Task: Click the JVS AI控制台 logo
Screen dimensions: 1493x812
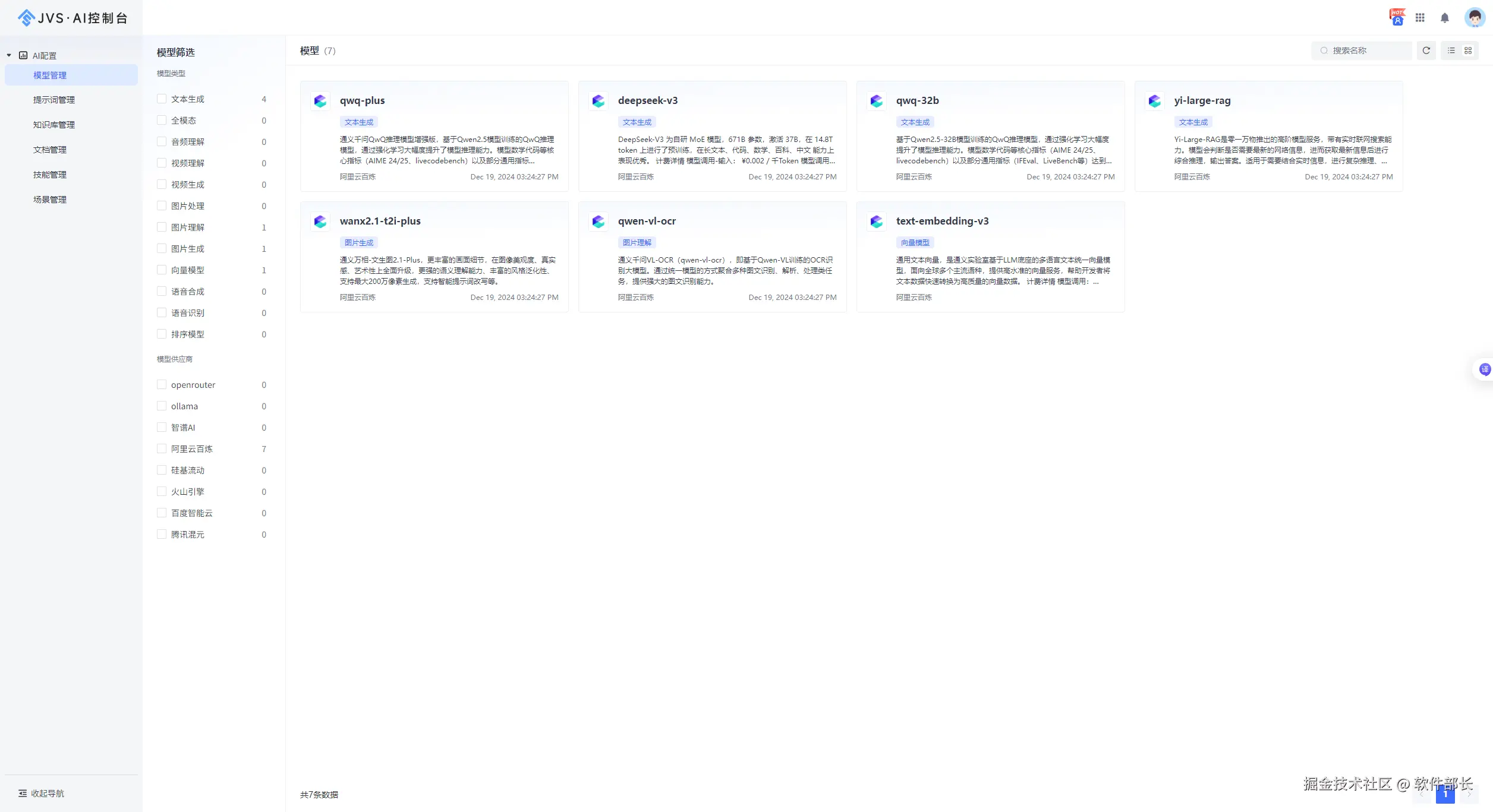Action: pos(73,18)
